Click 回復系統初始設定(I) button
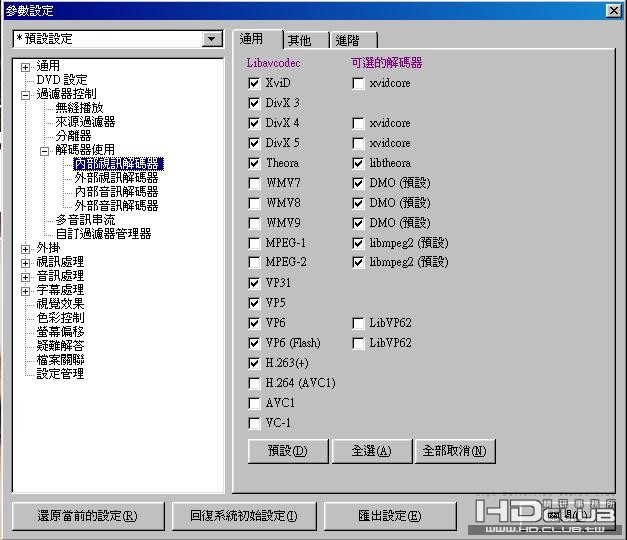Viewport: 627px width, 540px height. [244, 516]
